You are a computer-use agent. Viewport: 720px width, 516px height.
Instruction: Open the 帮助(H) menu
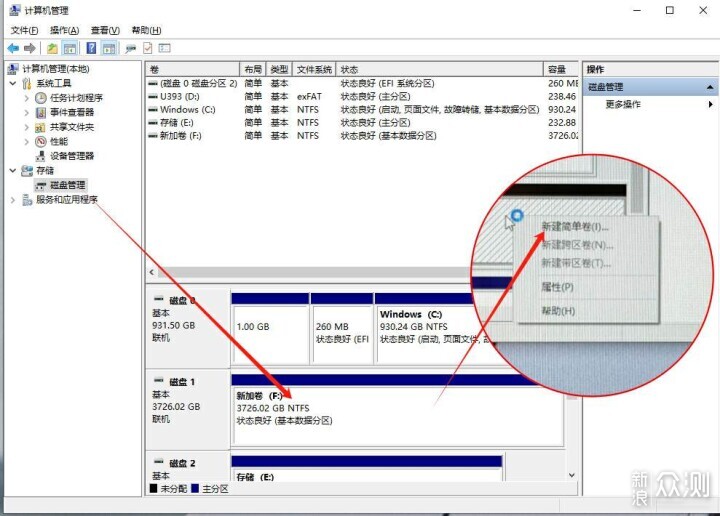pyautogui.click(x=146, y=30)
